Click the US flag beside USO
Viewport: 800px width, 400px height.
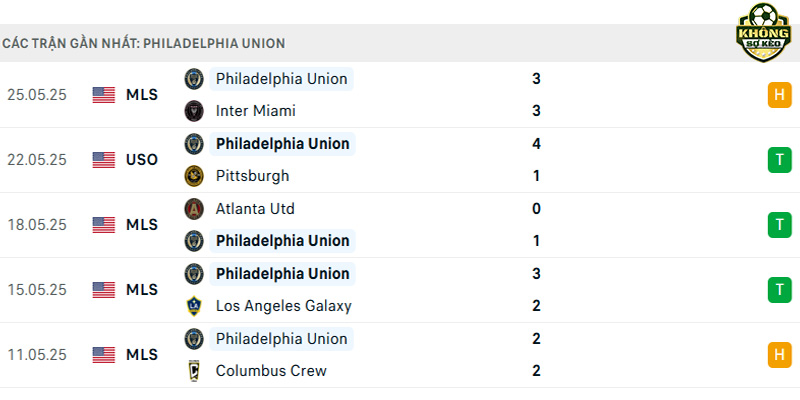pos(104,160)
